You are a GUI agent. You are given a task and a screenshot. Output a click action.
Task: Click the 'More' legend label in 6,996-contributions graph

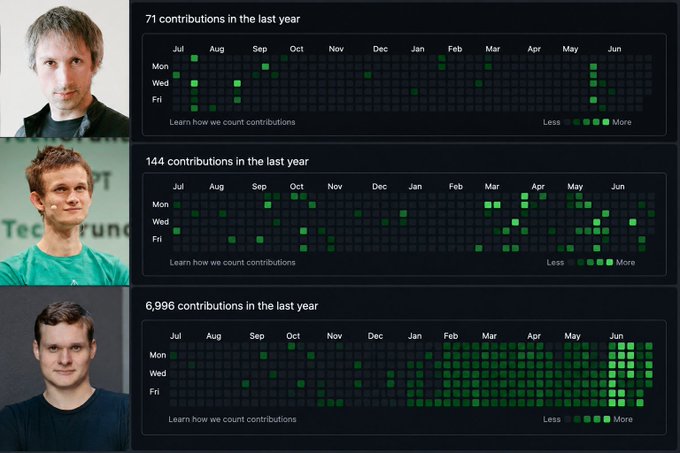623,419
